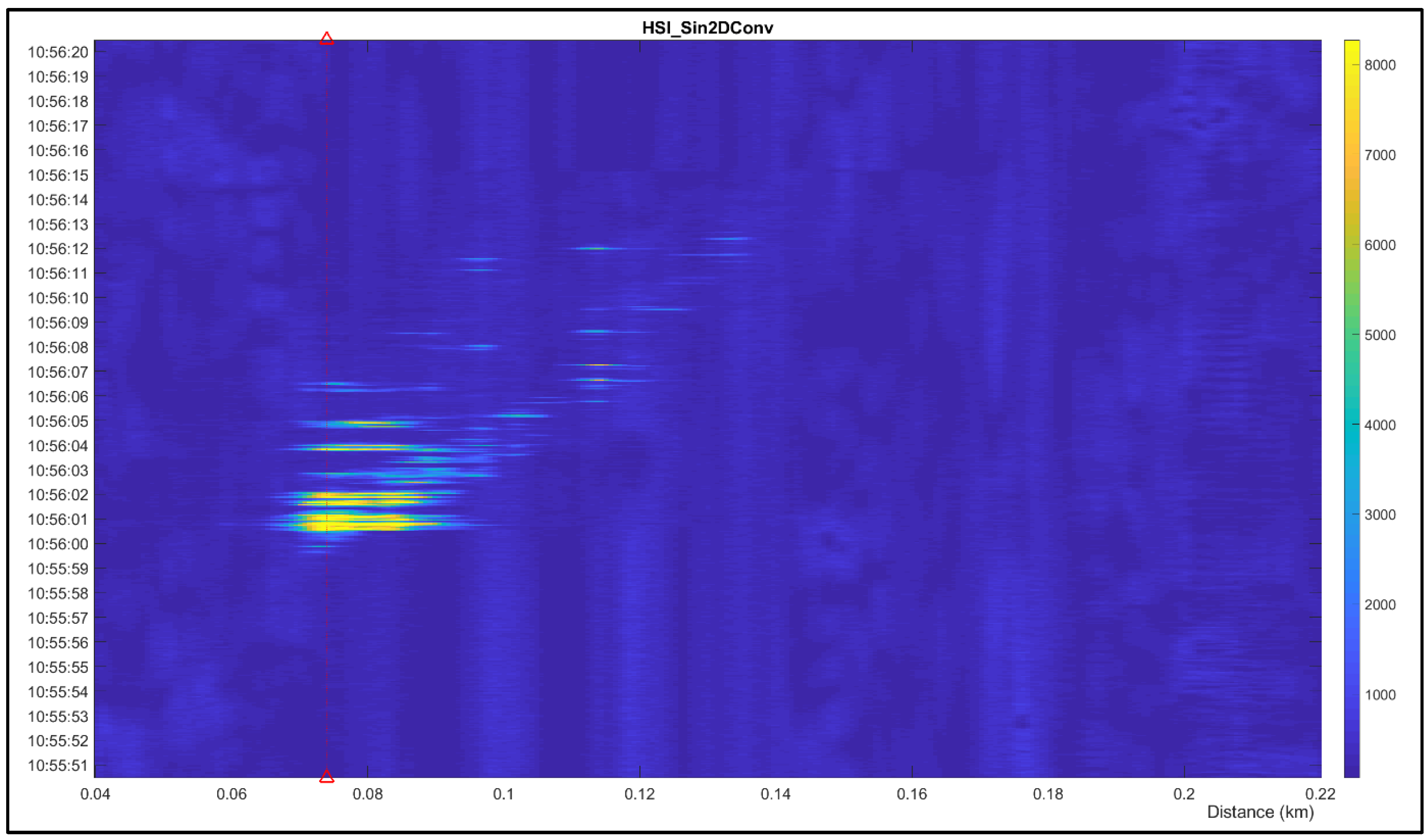Viewport: 1428px width, 840px height.
Task: Click the red triangle marker at plot bottom
Action: (327, 776)
